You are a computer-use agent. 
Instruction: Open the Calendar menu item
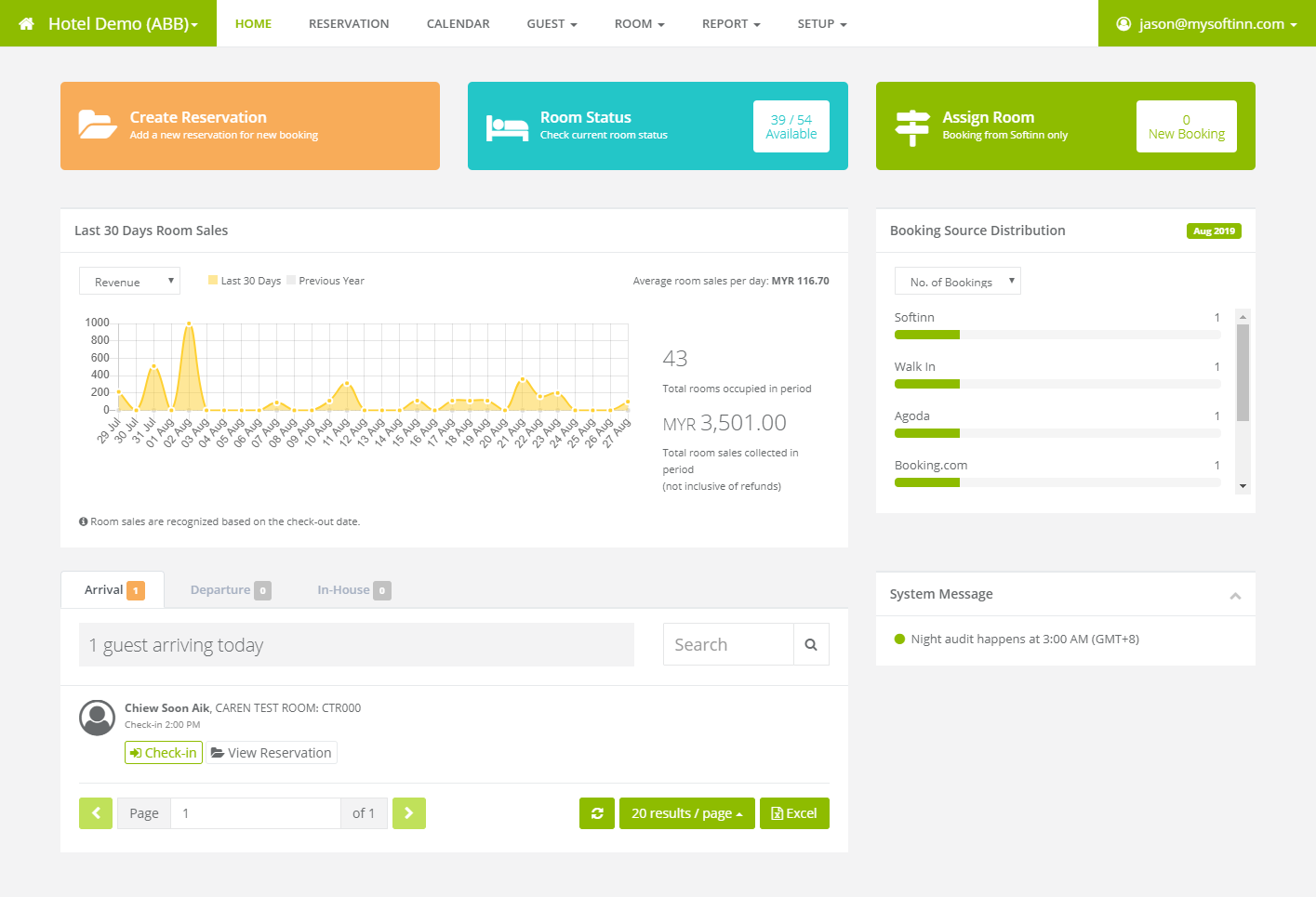[x=458, y=24]
